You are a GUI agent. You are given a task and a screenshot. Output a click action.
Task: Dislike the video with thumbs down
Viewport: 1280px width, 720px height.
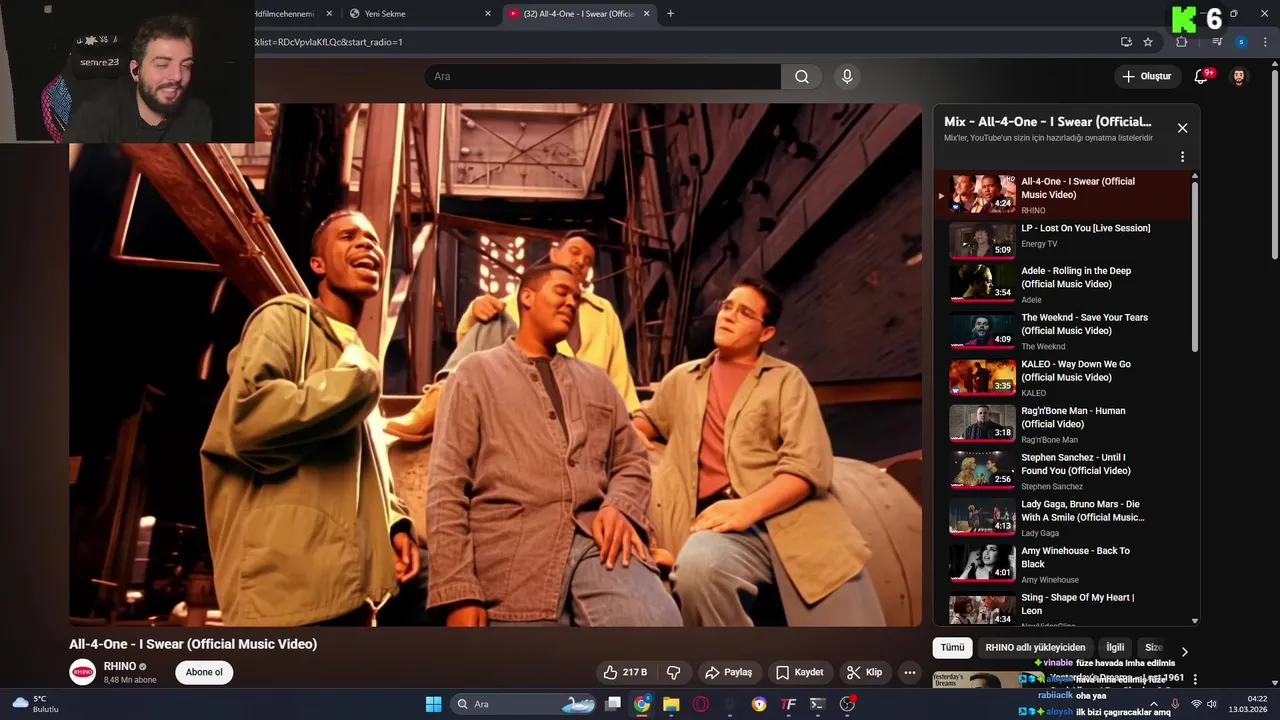[674, 672]
